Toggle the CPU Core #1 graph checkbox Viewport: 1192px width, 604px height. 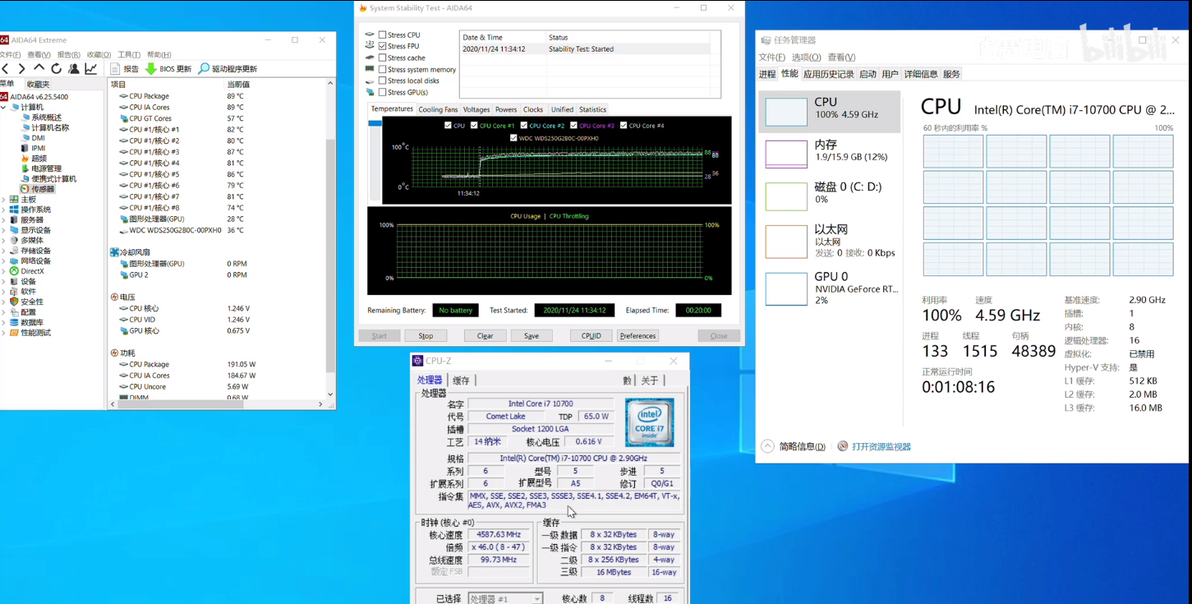click(474, 125)
